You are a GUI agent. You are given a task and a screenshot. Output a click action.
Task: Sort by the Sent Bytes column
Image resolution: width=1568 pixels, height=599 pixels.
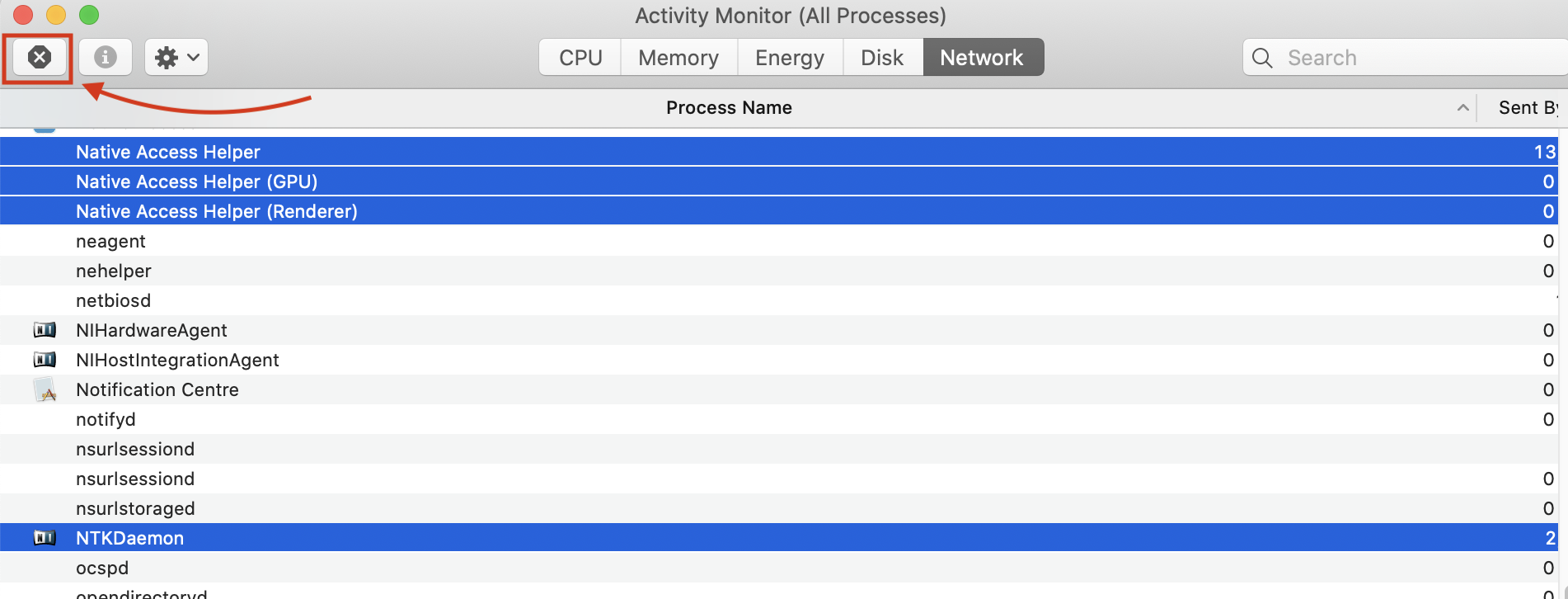[x=1528, y=107]
